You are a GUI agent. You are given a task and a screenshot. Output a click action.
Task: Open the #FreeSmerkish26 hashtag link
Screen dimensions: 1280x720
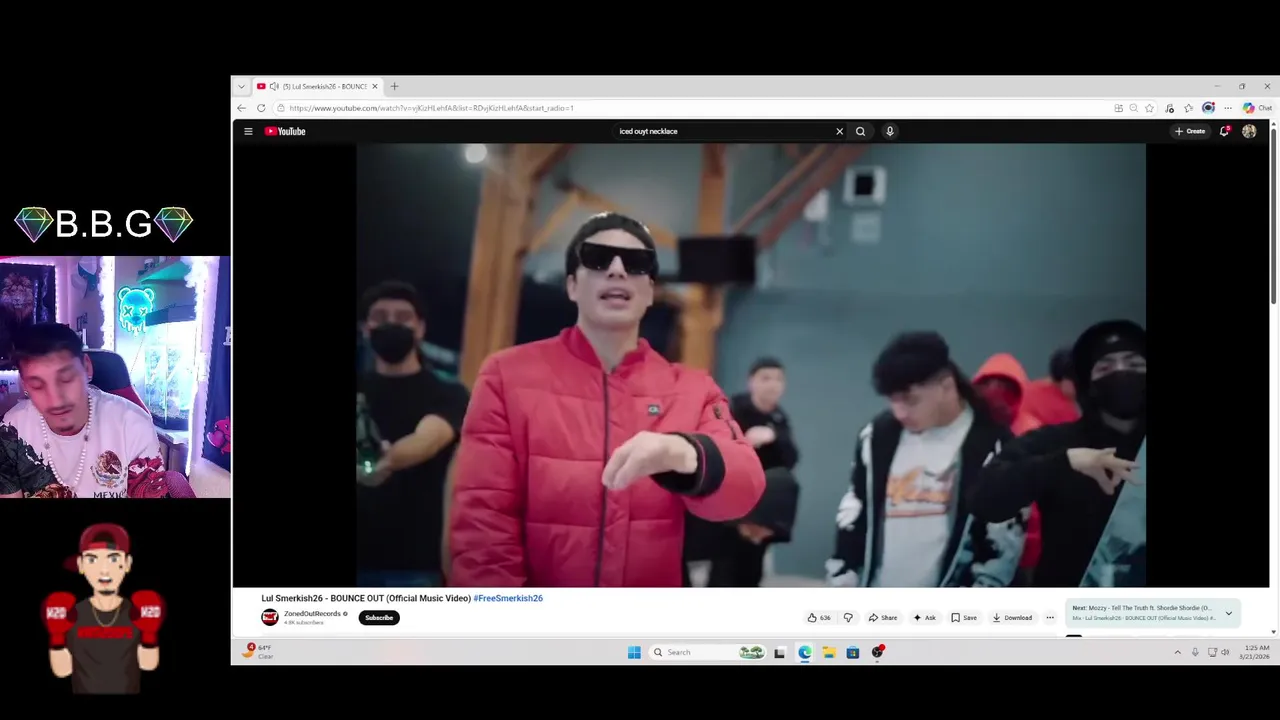click(x=508, y=598)
